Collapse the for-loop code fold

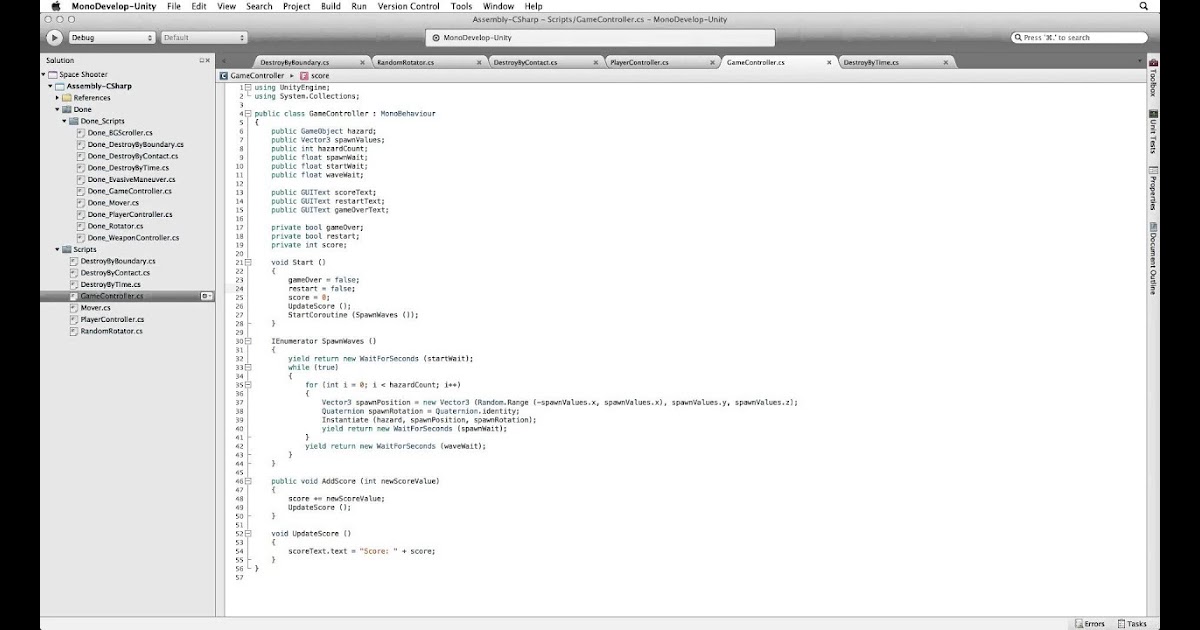(248, 384)
